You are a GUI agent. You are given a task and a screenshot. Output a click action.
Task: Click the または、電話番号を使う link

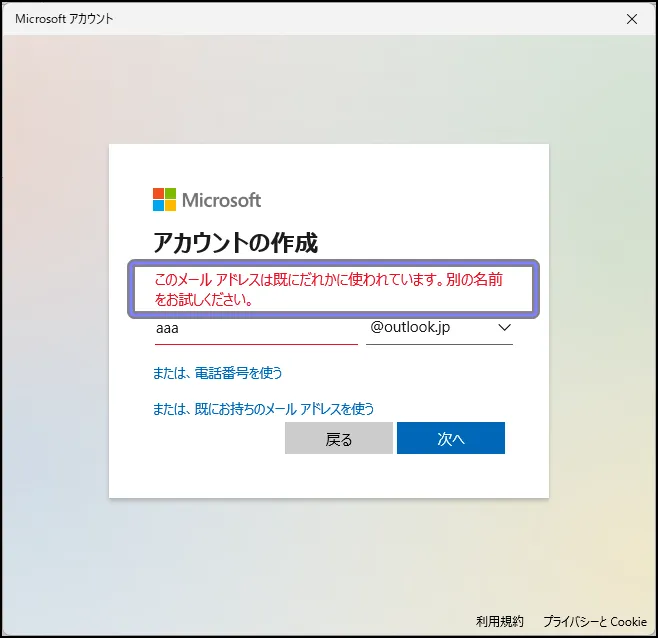(x=217, y=373)
